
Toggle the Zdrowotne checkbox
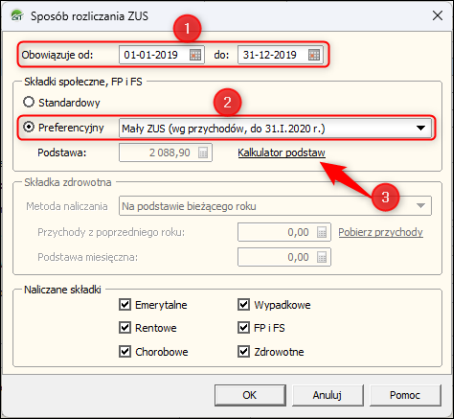243,351
